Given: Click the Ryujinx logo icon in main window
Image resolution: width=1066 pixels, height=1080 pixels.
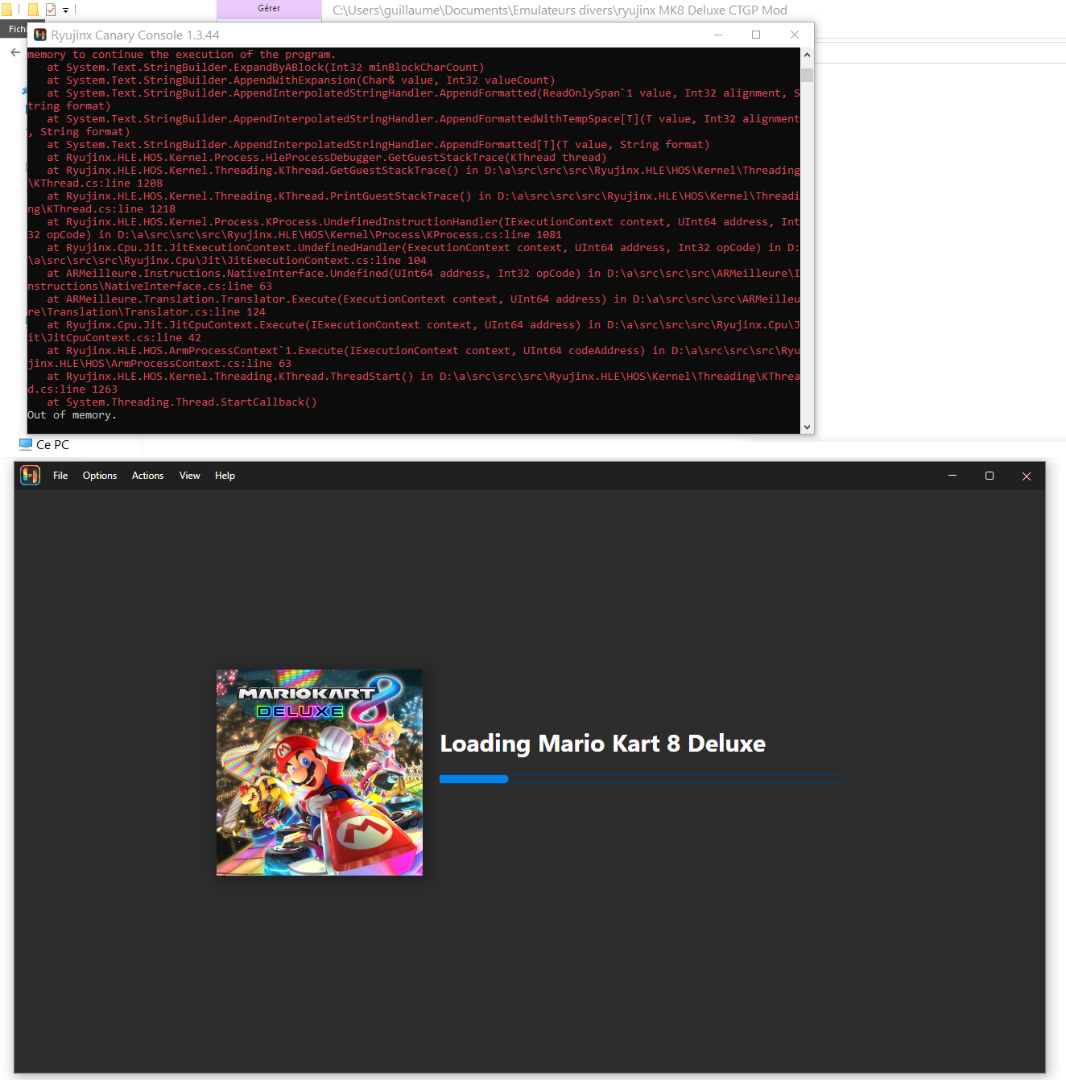Looking at the screenshot, I should click(x=30, y=475).
